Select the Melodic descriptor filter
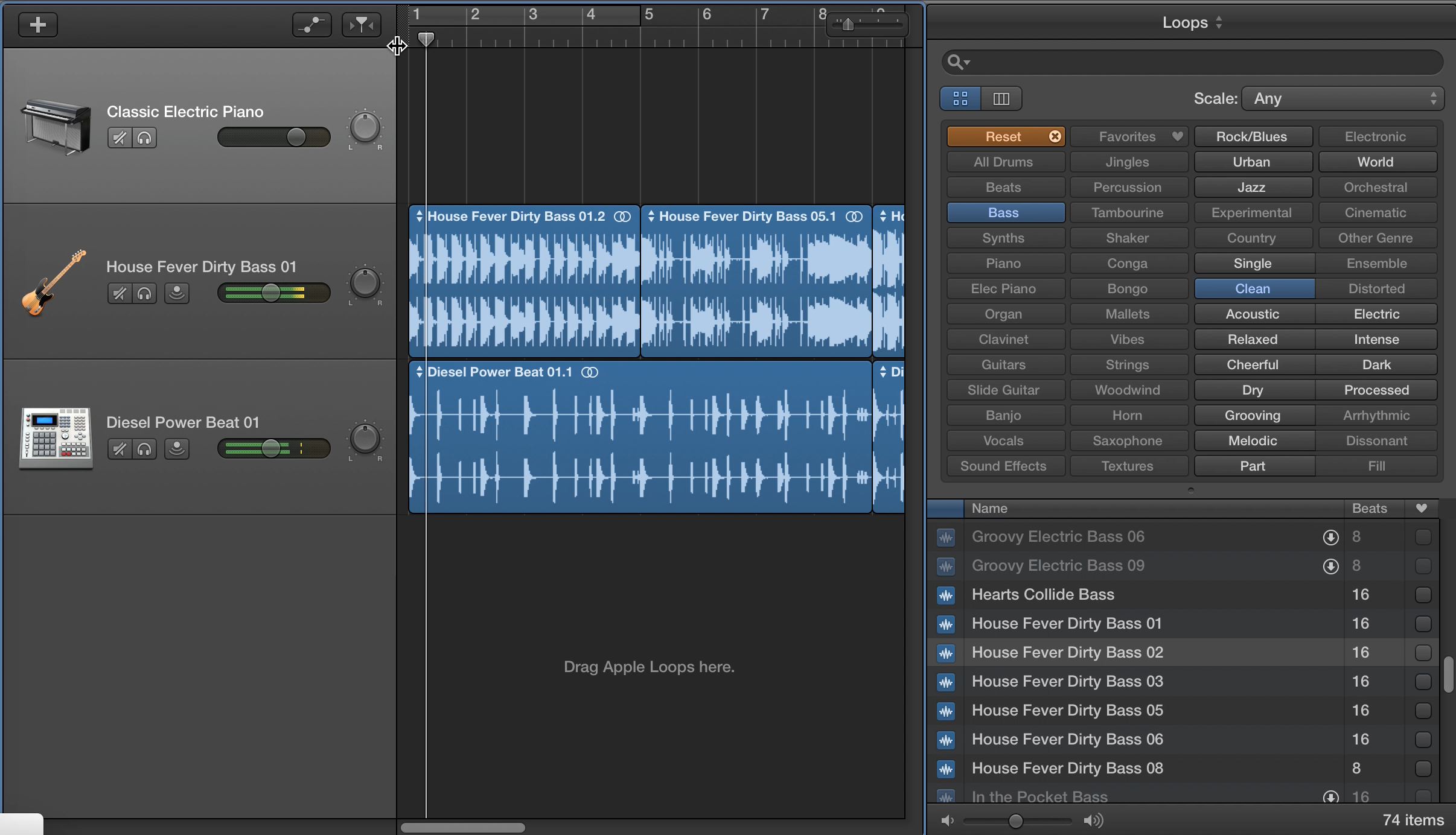This screenshot has width=1456, height=835. (x=1254, y=441)
